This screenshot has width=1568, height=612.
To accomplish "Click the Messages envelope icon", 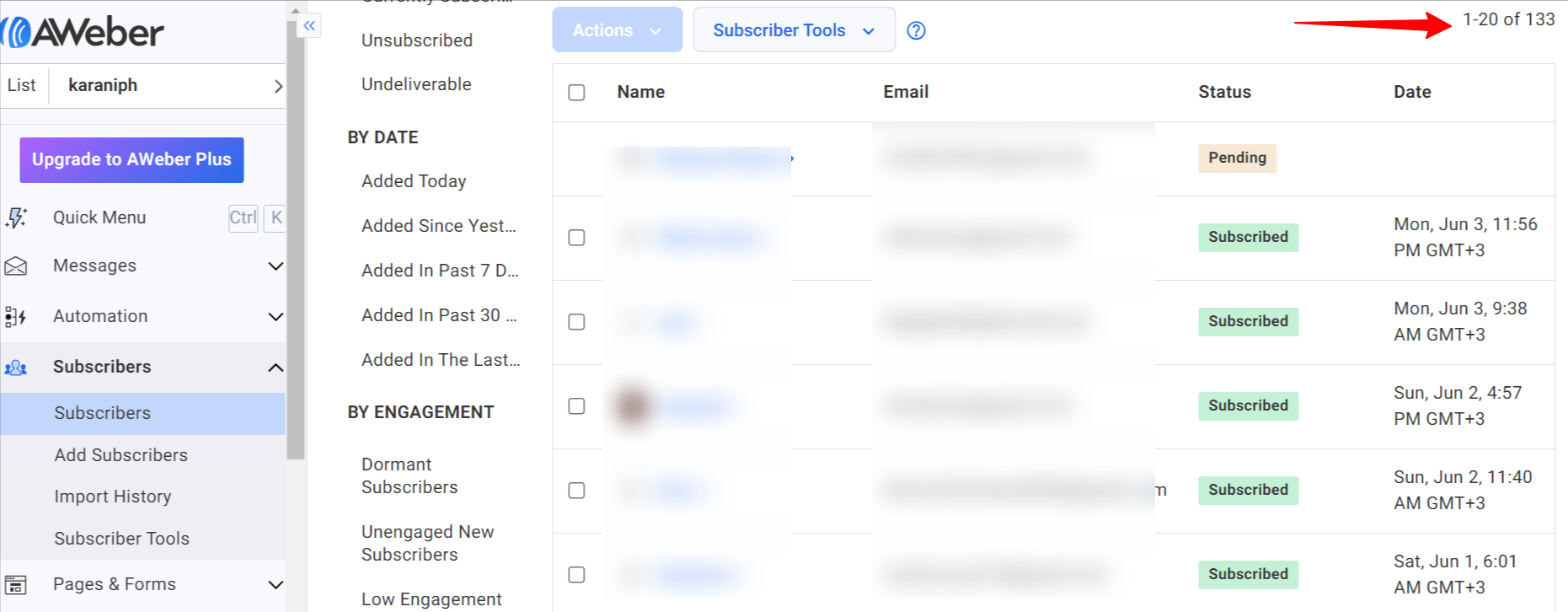I will 16,266.
